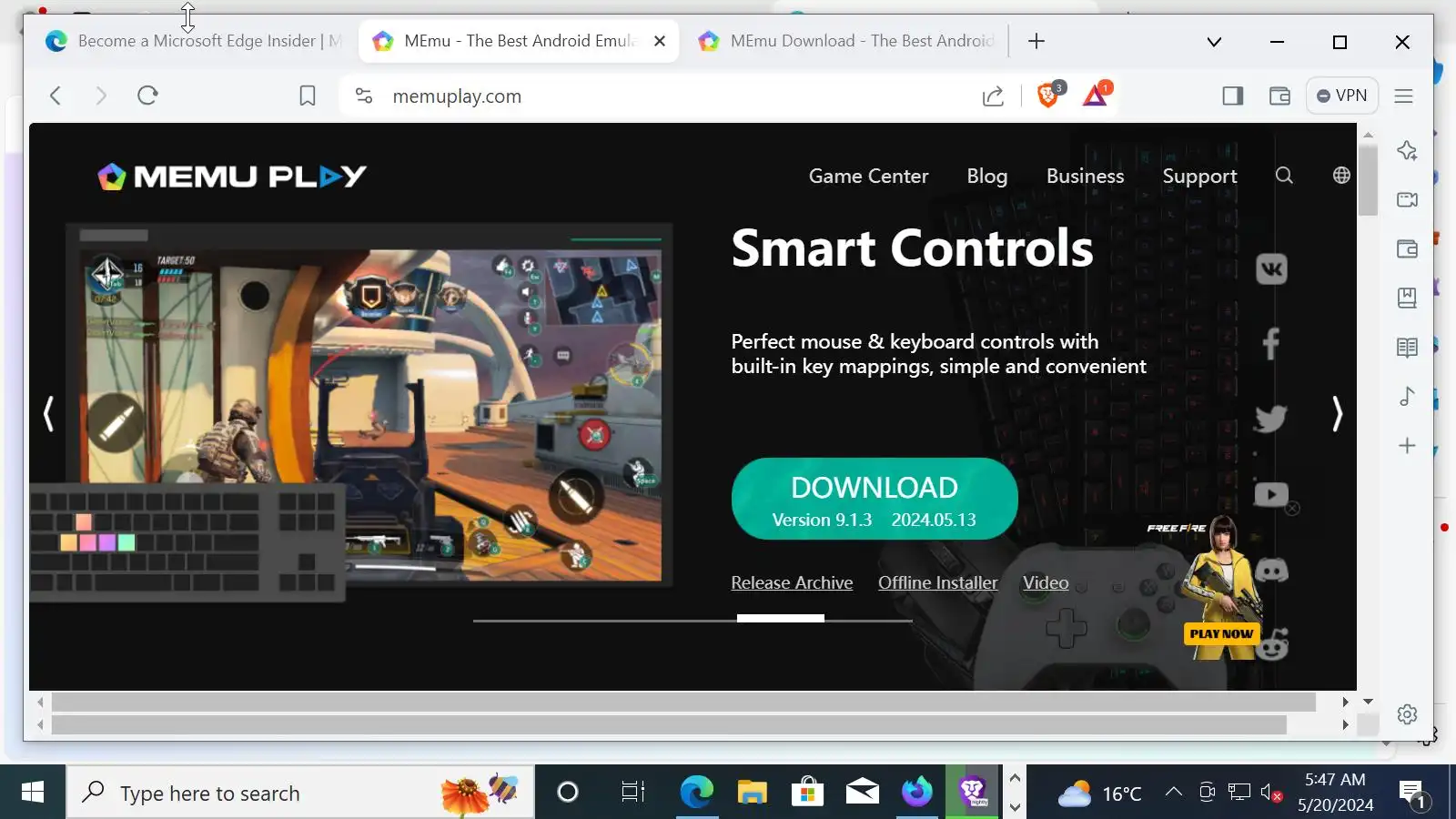Show next slide with right carousel arrow
This screenshot has height=819, width=1456.
[x=1337, y=414]
